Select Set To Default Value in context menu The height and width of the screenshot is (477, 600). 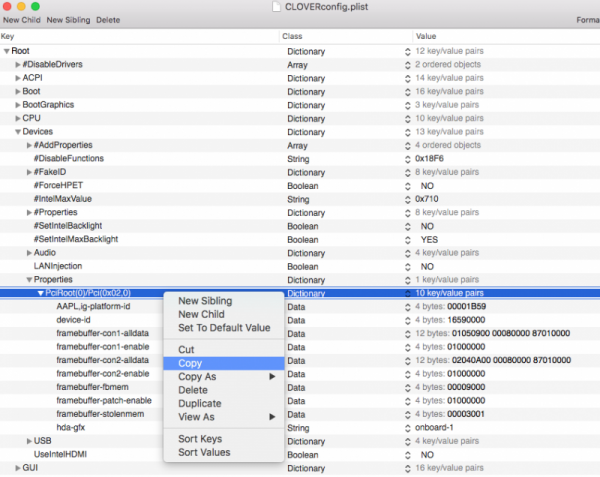point(224,328)
